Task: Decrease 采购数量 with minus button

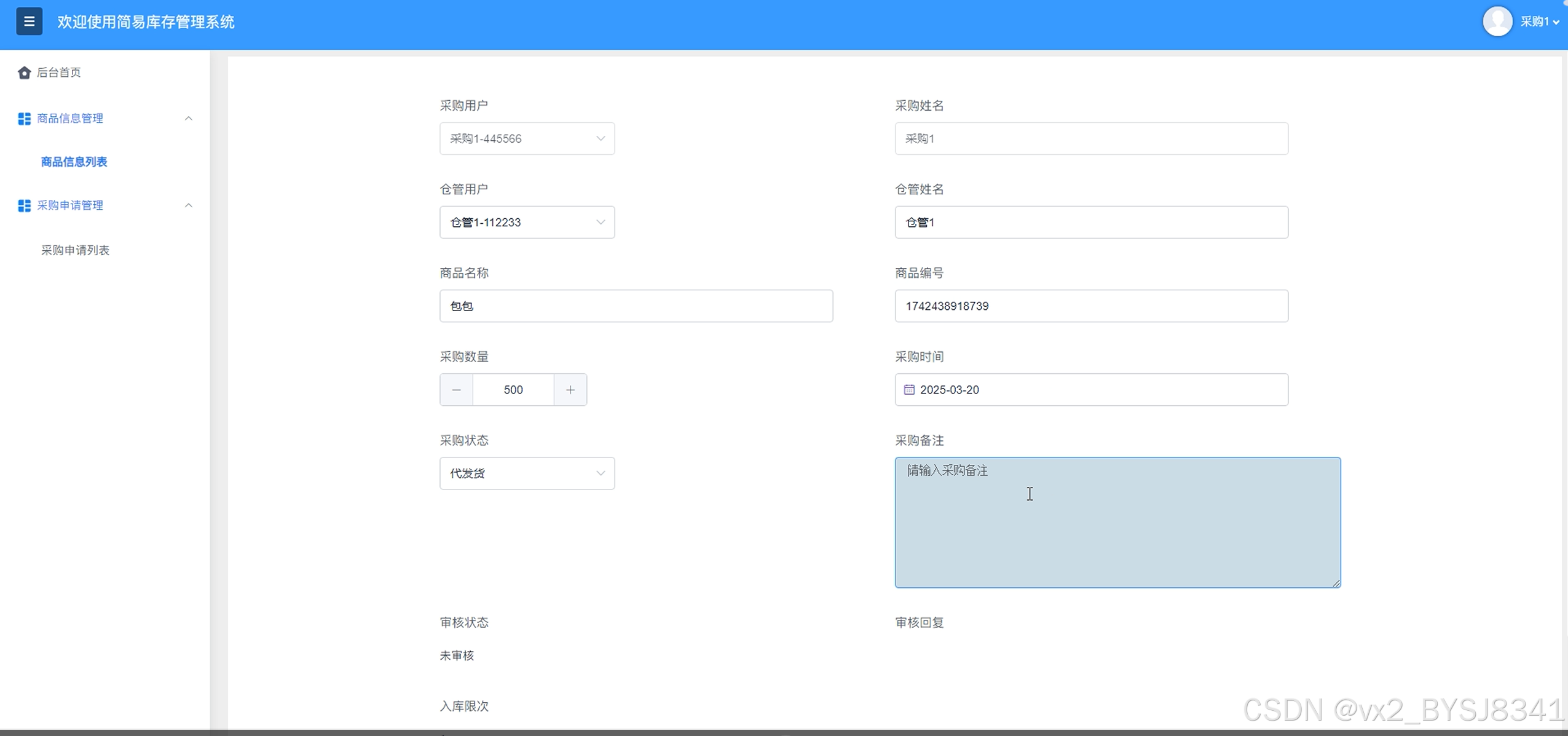Action: point(456,390)
